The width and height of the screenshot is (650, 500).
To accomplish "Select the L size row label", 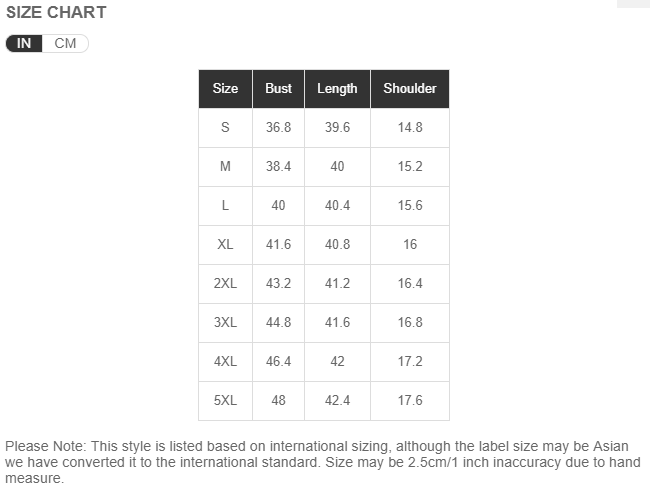I will tap(225, 205).
